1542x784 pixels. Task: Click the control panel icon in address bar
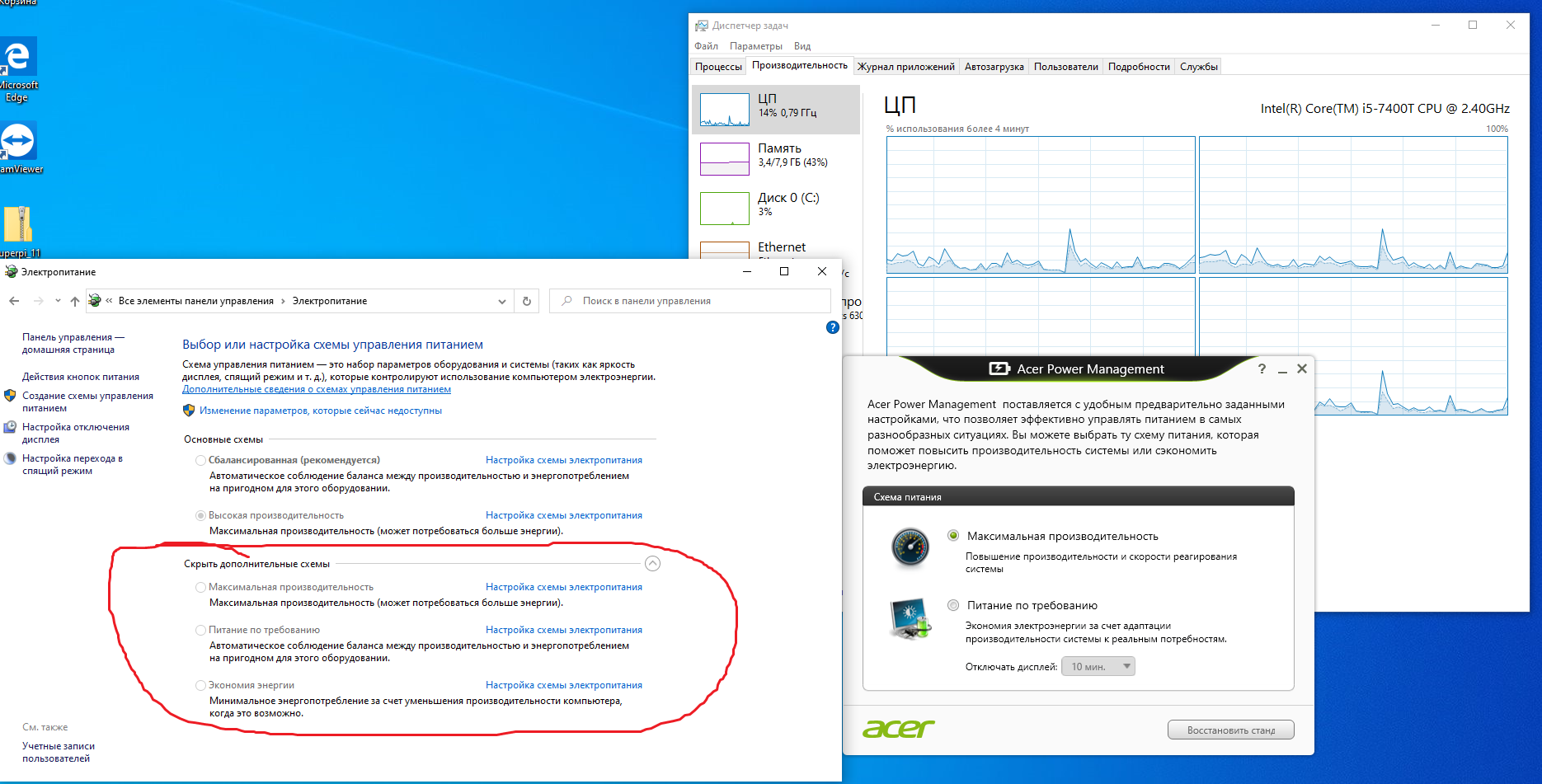tap(95, 301)
